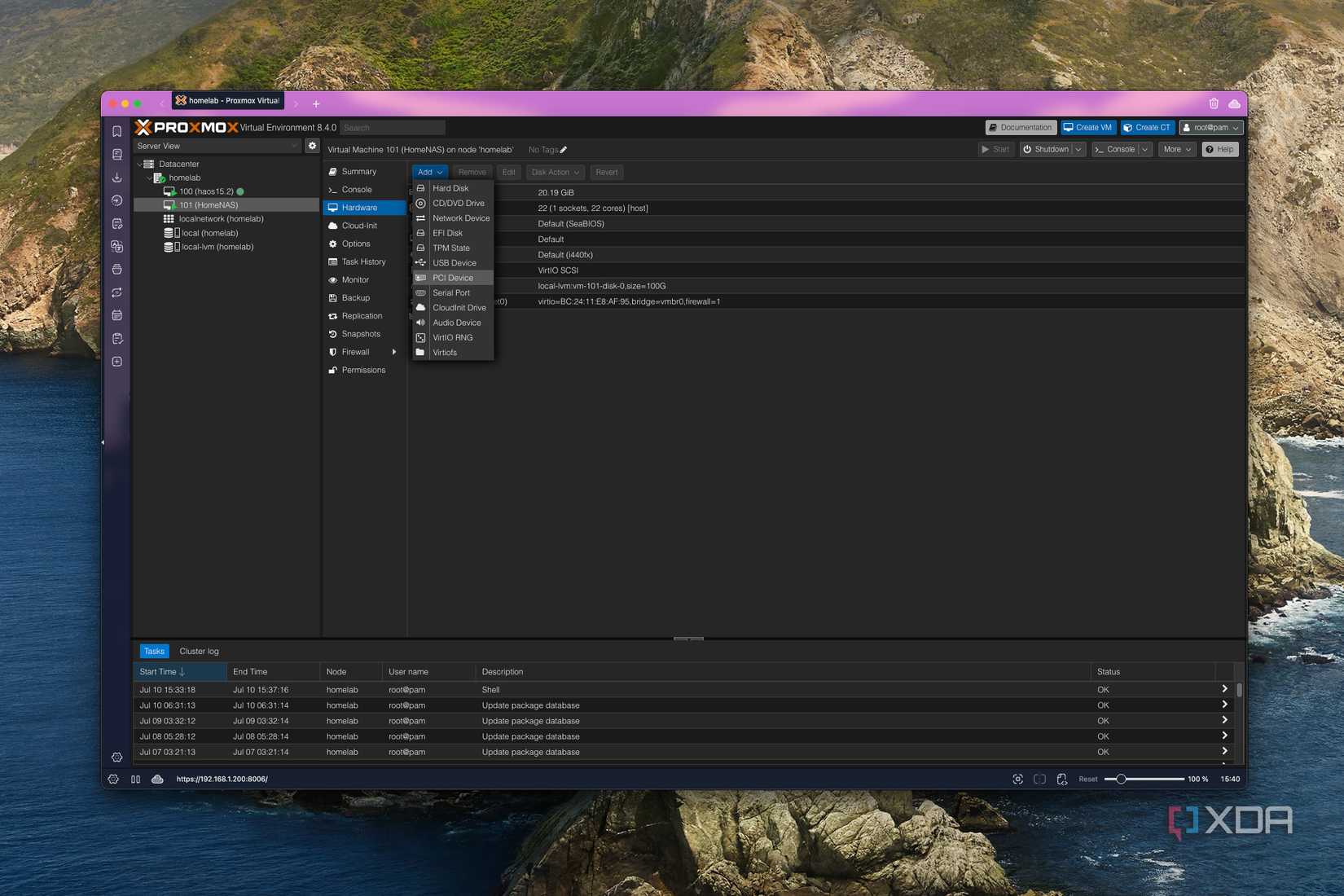Select VM 100 (haos15.2) in tree
1344x896 pixels.
pyautogui.click(x=206, y=191)
